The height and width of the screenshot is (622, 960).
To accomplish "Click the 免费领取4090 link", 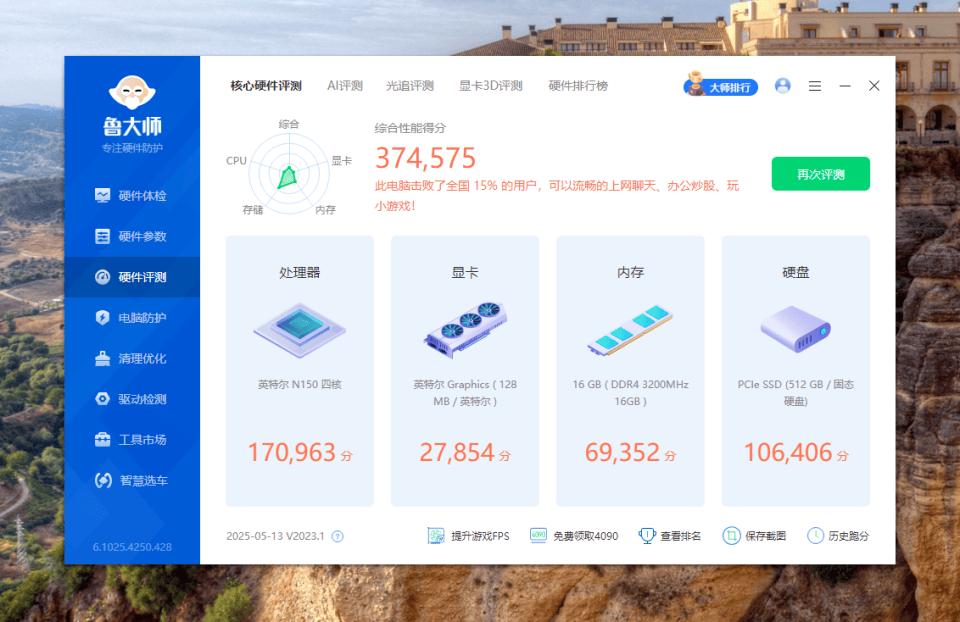I will pyautogui.click(x=574, y=536).
